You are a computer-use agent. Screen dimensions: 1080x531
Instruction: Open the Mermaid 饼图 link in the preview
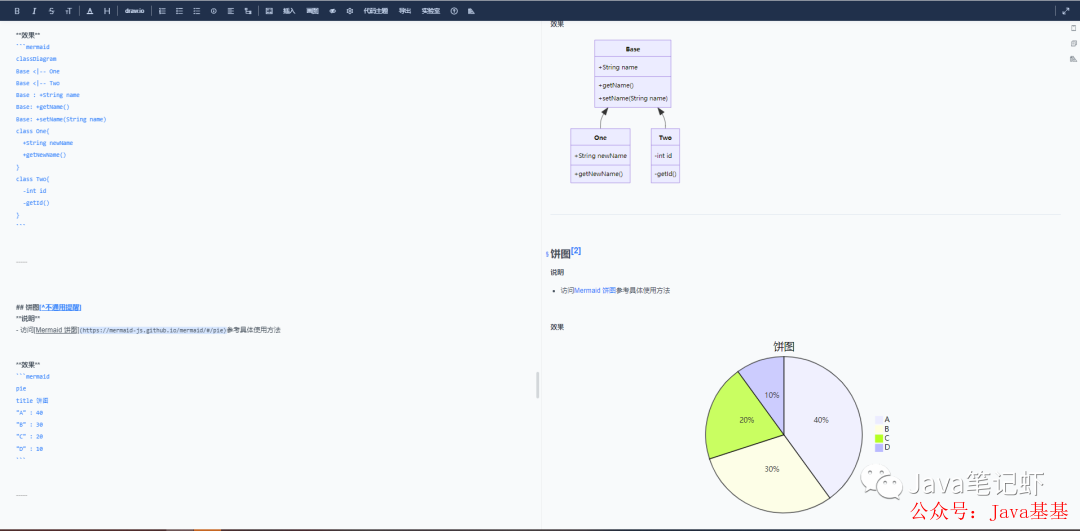(595, 291)
